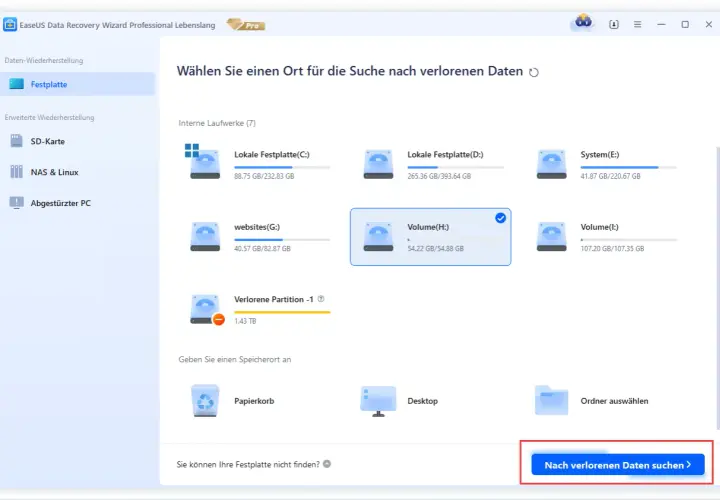
Task: Click the 265.36 GB/393.64 GB text
Action: (439, 176)
